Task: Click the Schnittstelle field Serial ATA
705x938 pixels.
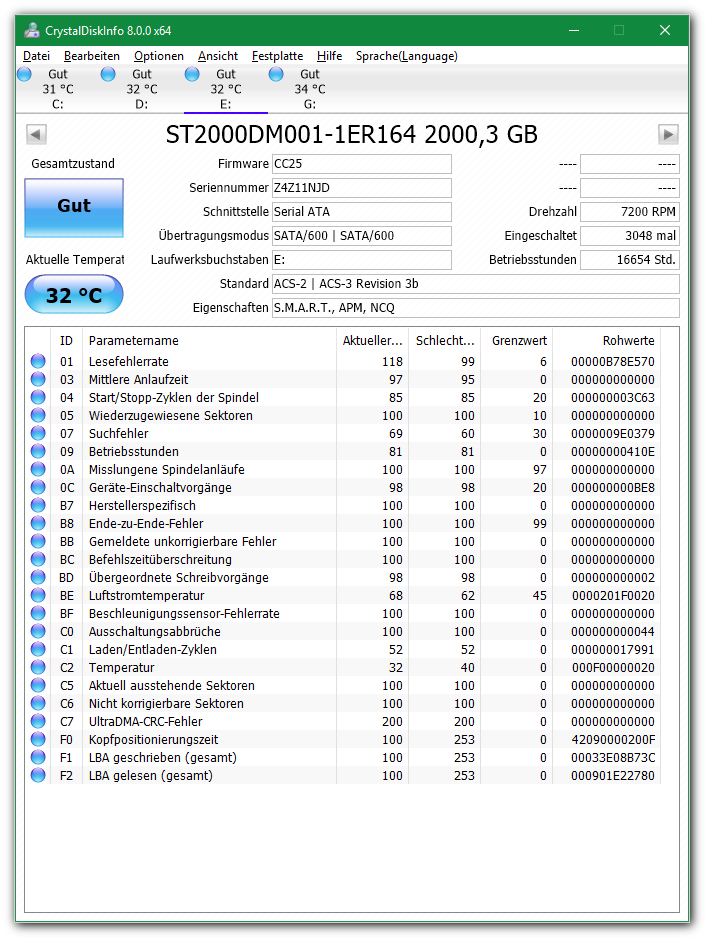Action: point(362,212)
